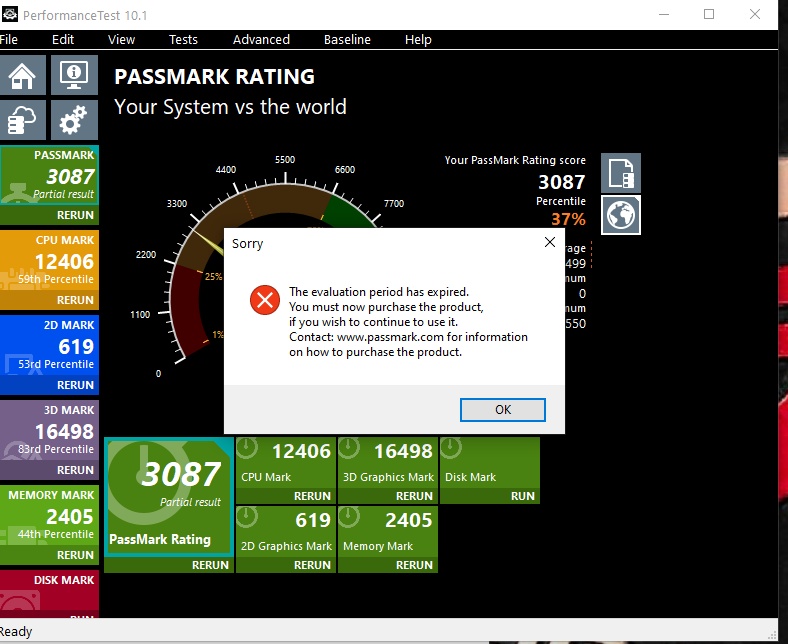Image resolution: width=788 pixels, height=644 pixels.
Task: Click the Ready status bar text
Action: (x=16, y=631)
